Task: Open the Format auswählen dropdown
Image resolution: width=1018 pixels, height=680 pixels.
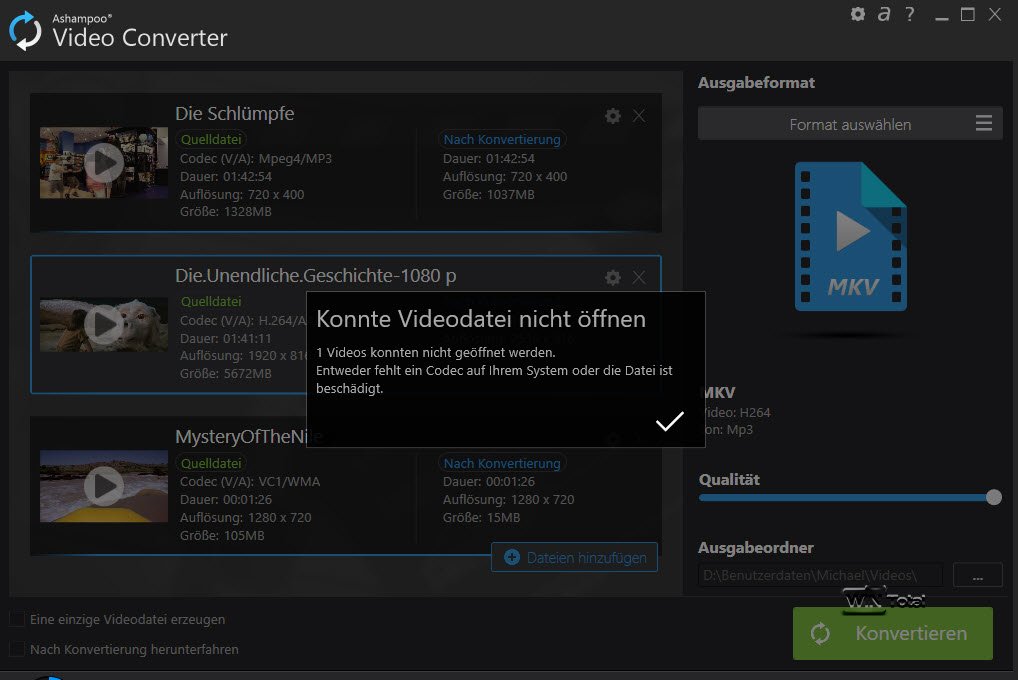Action: pos(850,123)
